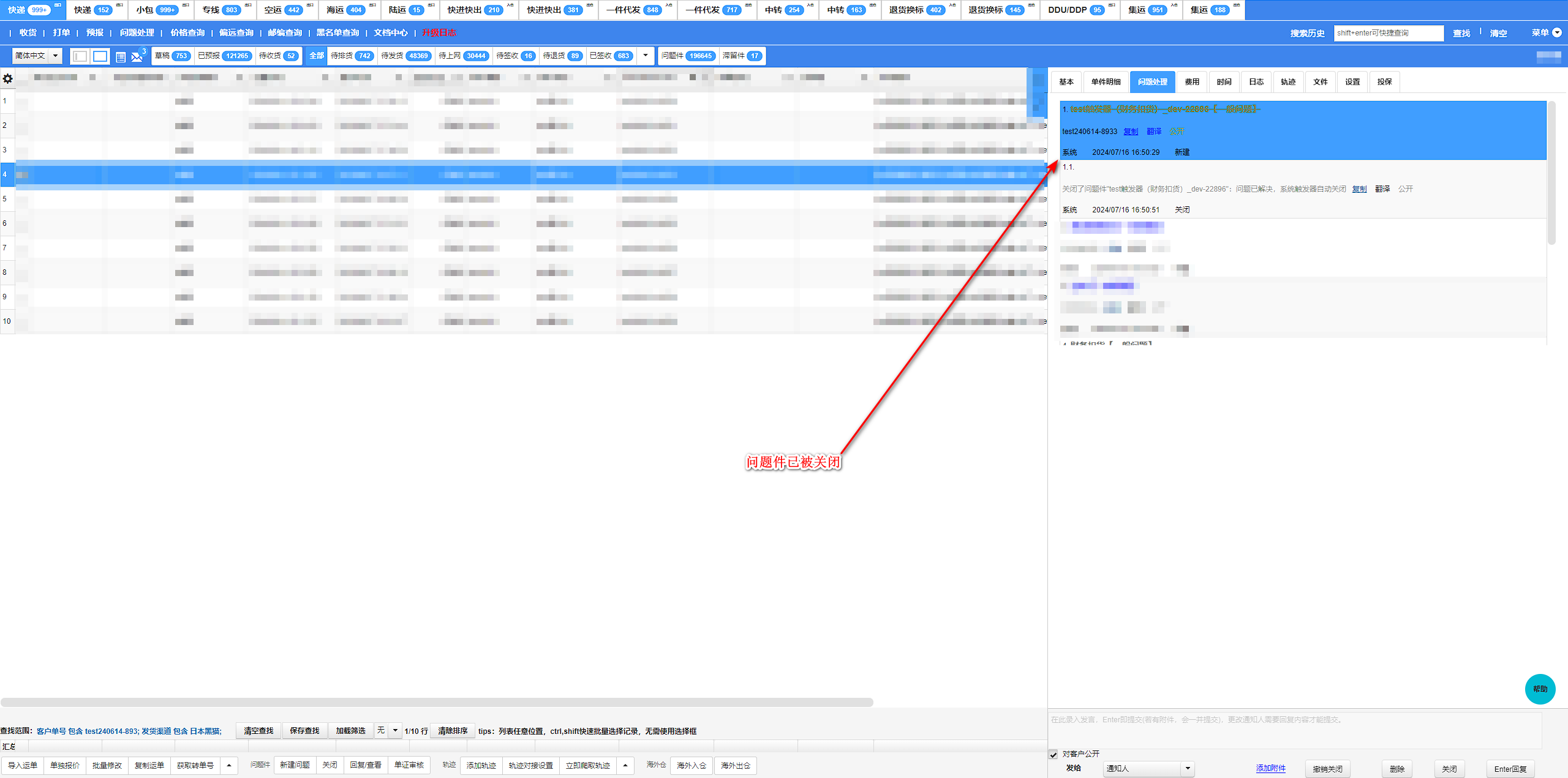This screenshot has width=1568, height=778.
Task: Click the small icon on the 小包 tab
Action: (186, 6)
